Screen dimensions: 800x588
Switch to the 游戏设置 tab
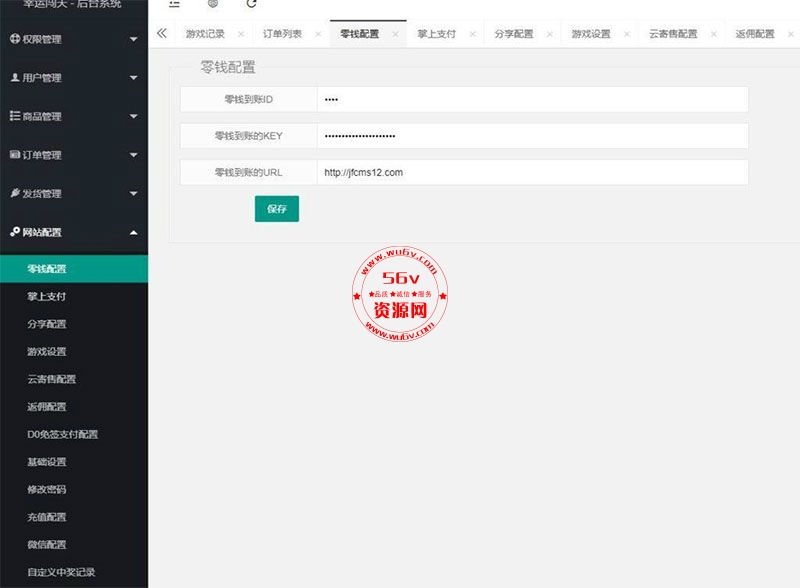click(x=591, y=34)
